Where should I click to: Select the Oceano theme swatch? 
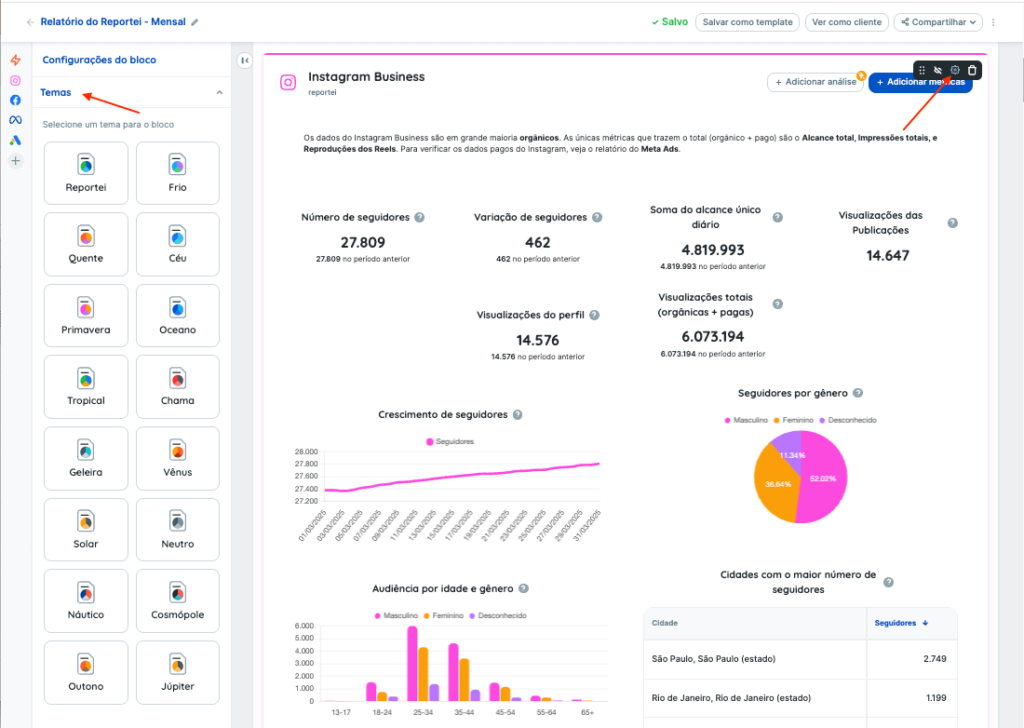pyautogui.click(x=177, y=315)
